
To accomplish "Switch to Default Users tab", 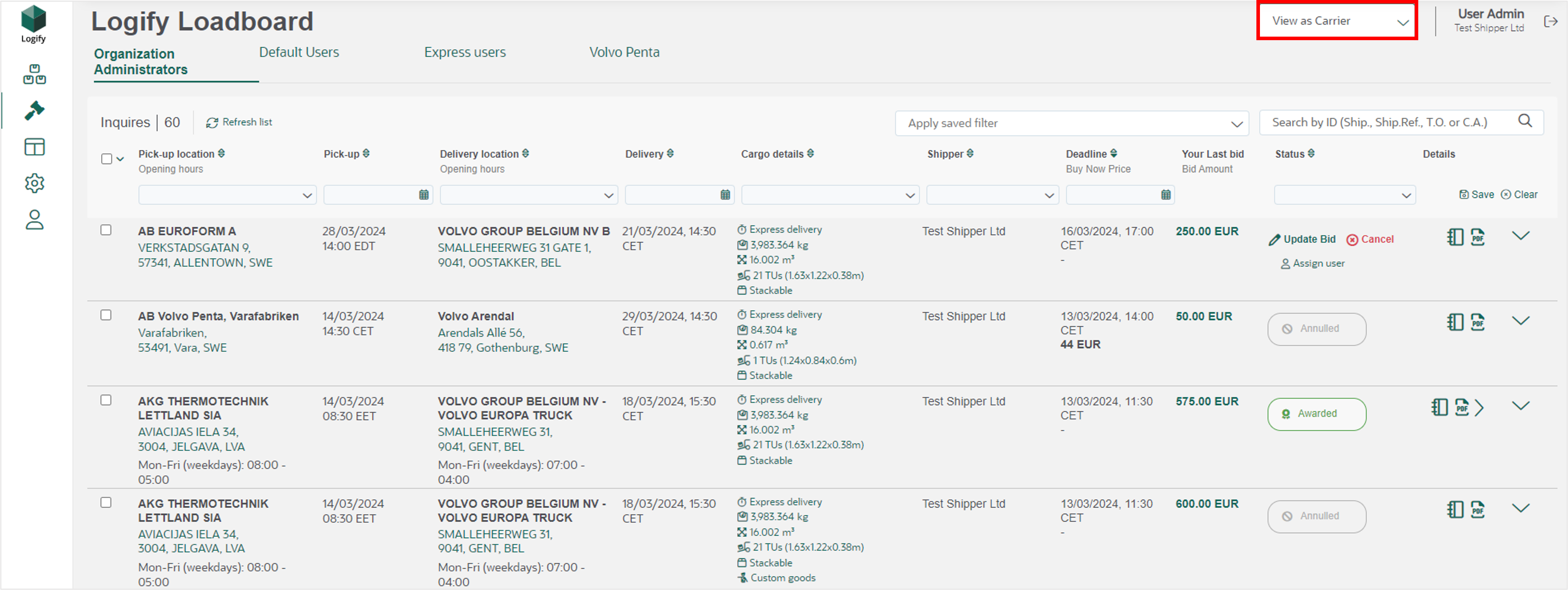I will pyautogui.click(x=299, y=52).
